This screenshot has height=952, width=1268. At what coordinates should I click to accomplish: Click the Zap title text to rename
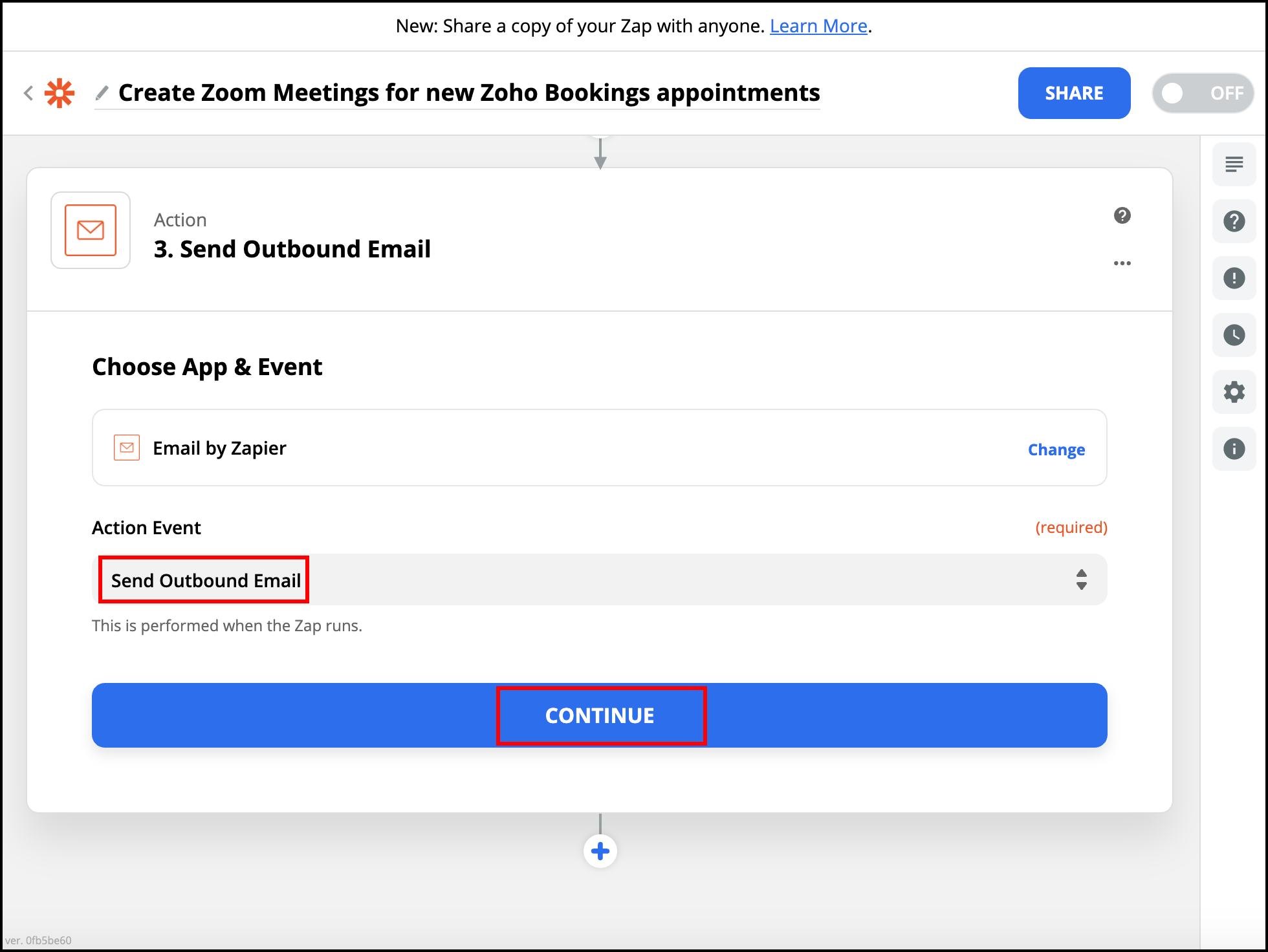pos(468,93)
